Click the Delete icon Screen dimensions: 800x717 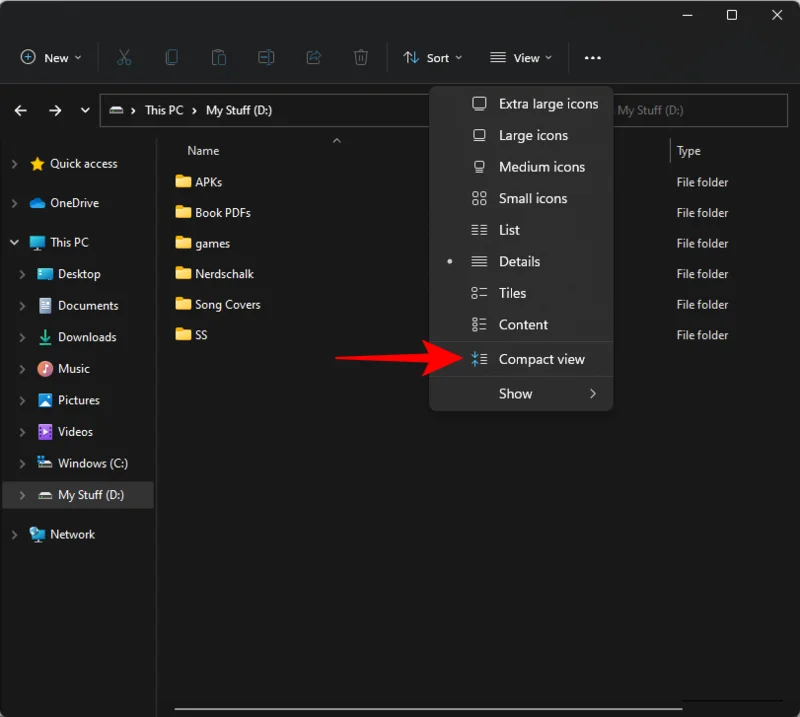(x=361, y=57)
